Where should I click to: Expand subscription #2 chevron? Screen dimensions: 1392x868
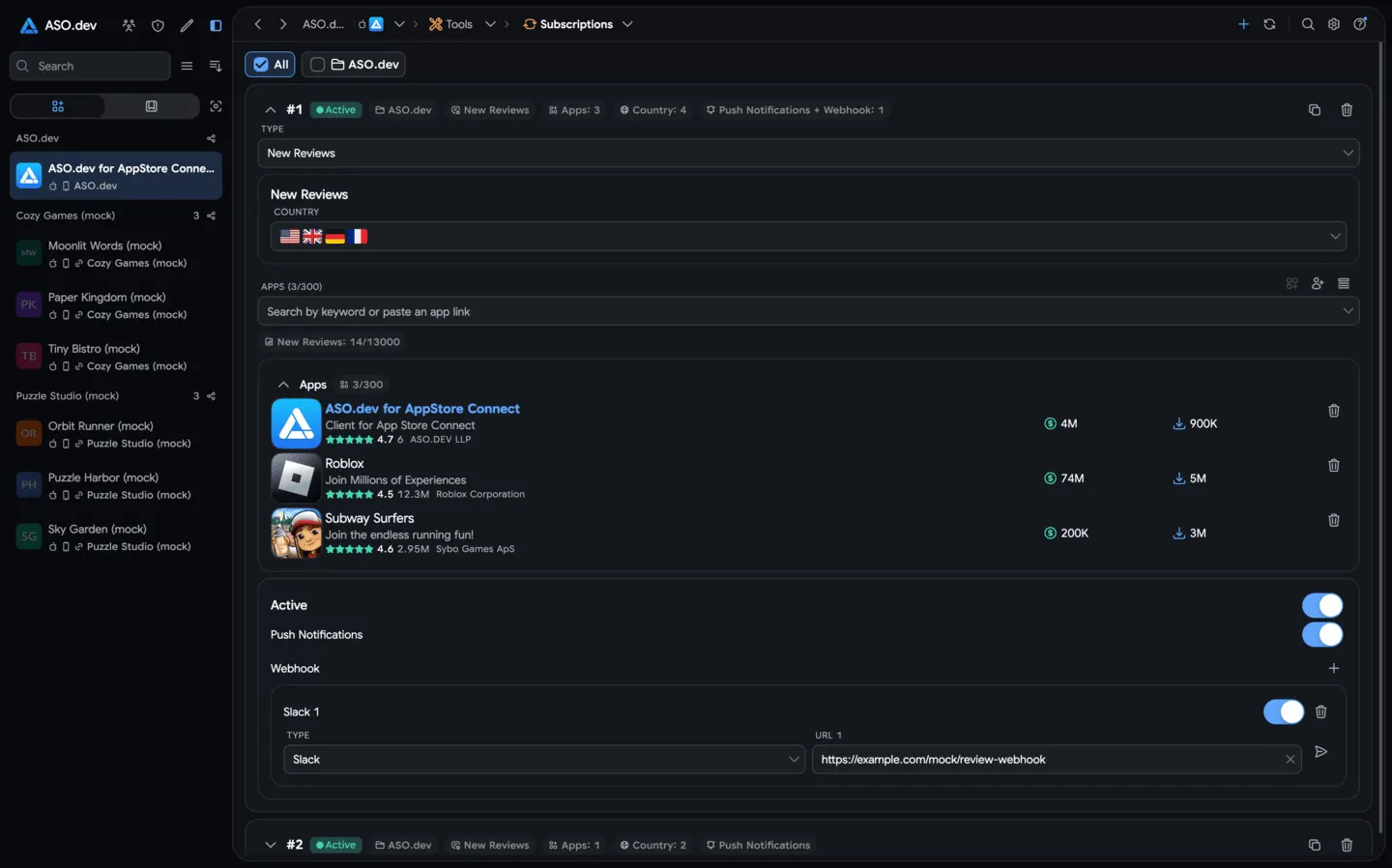coord(271,845)
